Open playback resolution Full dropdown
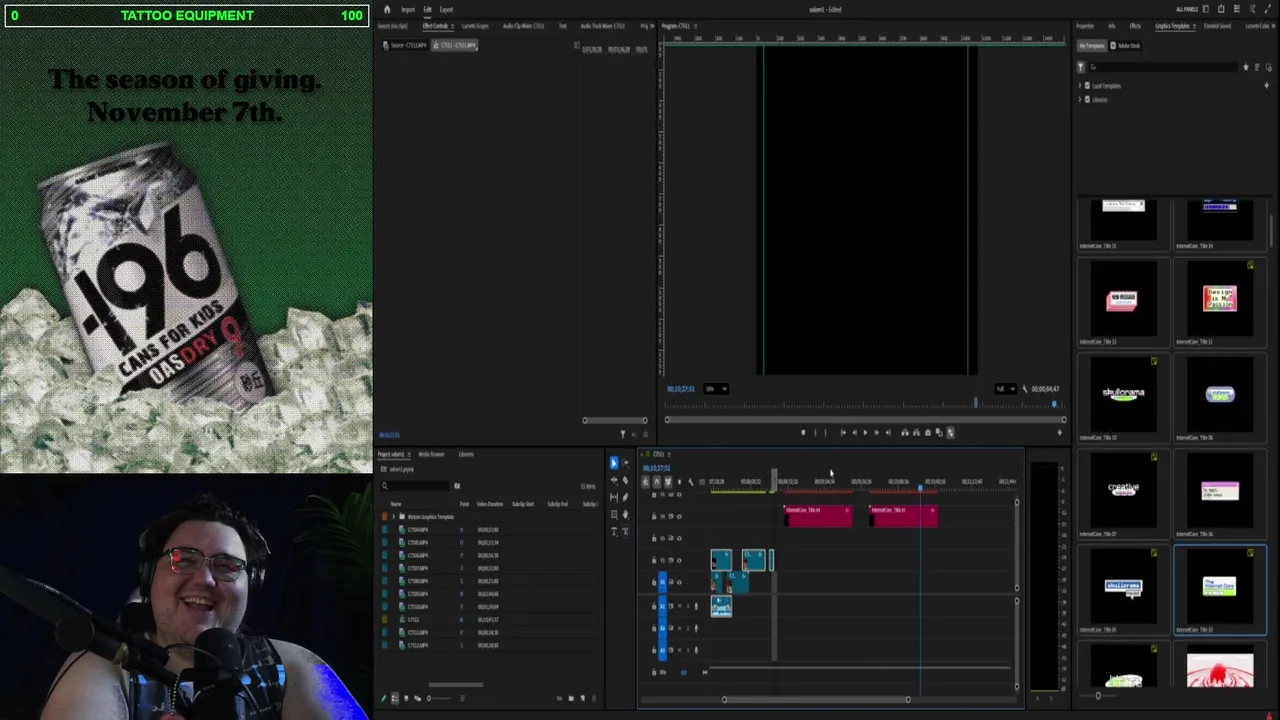The width and height of the screenshot is (1280, 720). [1005, 389]
